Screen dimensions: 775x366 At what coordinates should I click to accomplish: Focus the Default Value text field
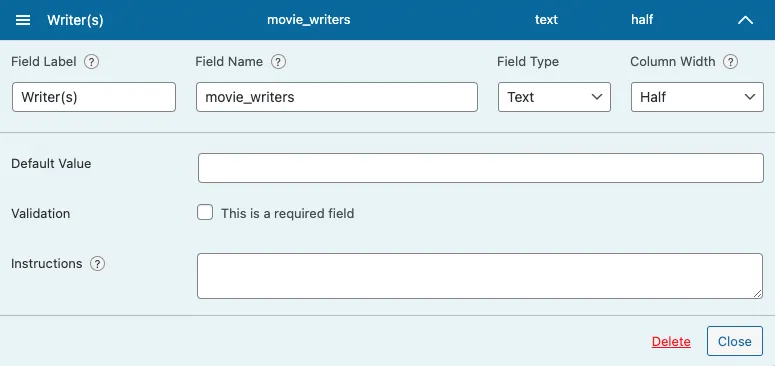click(x=481, y=168)
